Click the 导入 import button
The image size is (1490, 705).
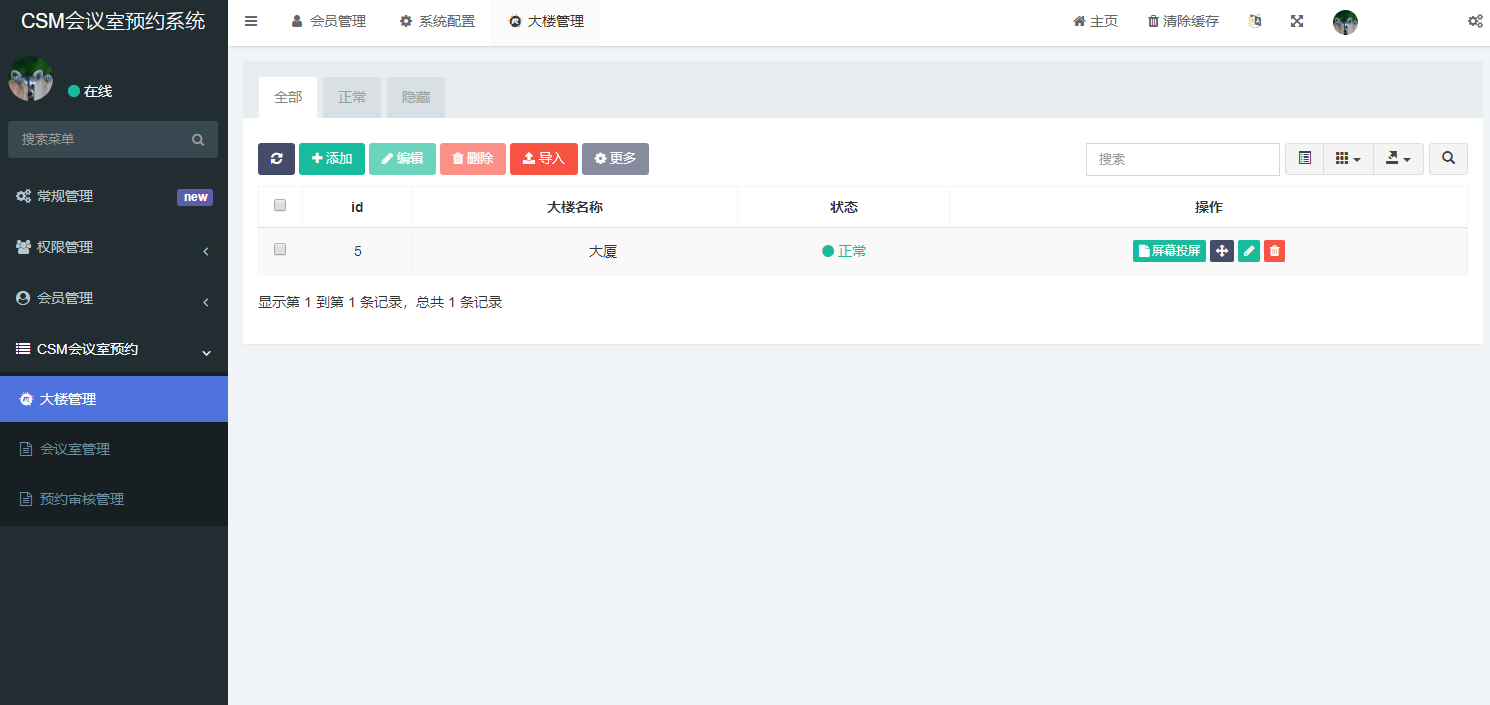[x=544, y=159]
